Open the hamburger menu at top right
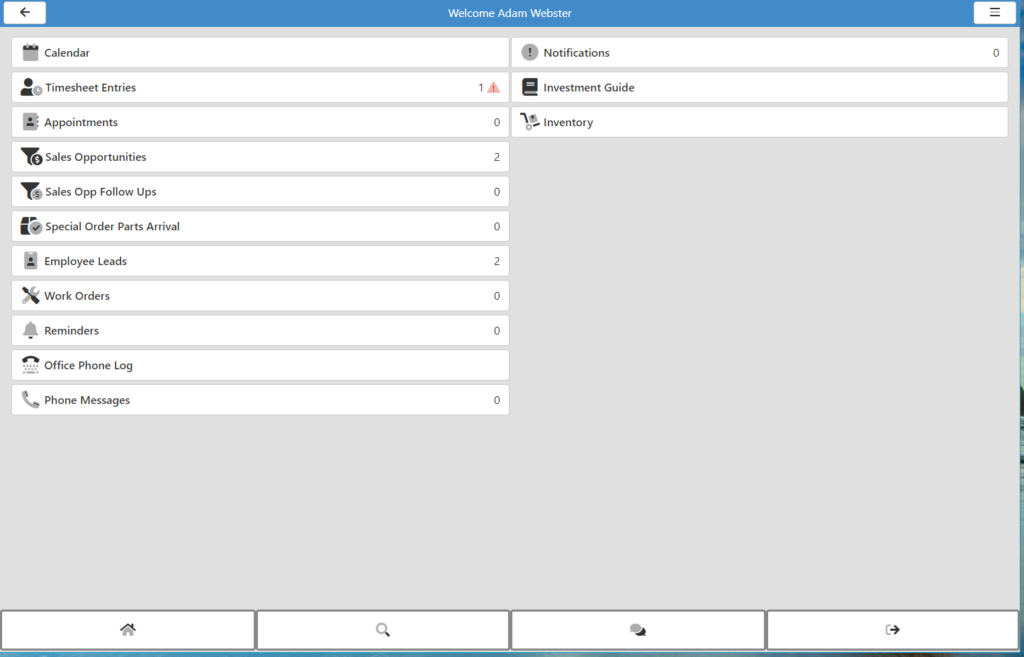 pos(995,12)
